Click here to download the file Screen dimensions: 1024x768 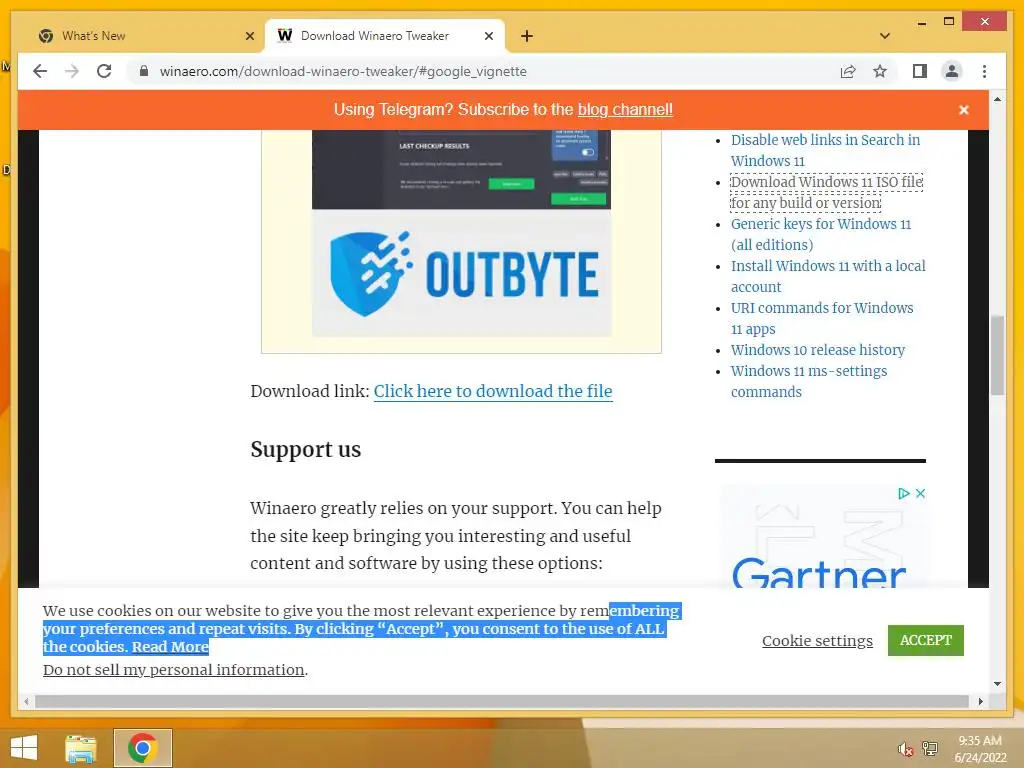pyautogui.click(x=493, y=391)
